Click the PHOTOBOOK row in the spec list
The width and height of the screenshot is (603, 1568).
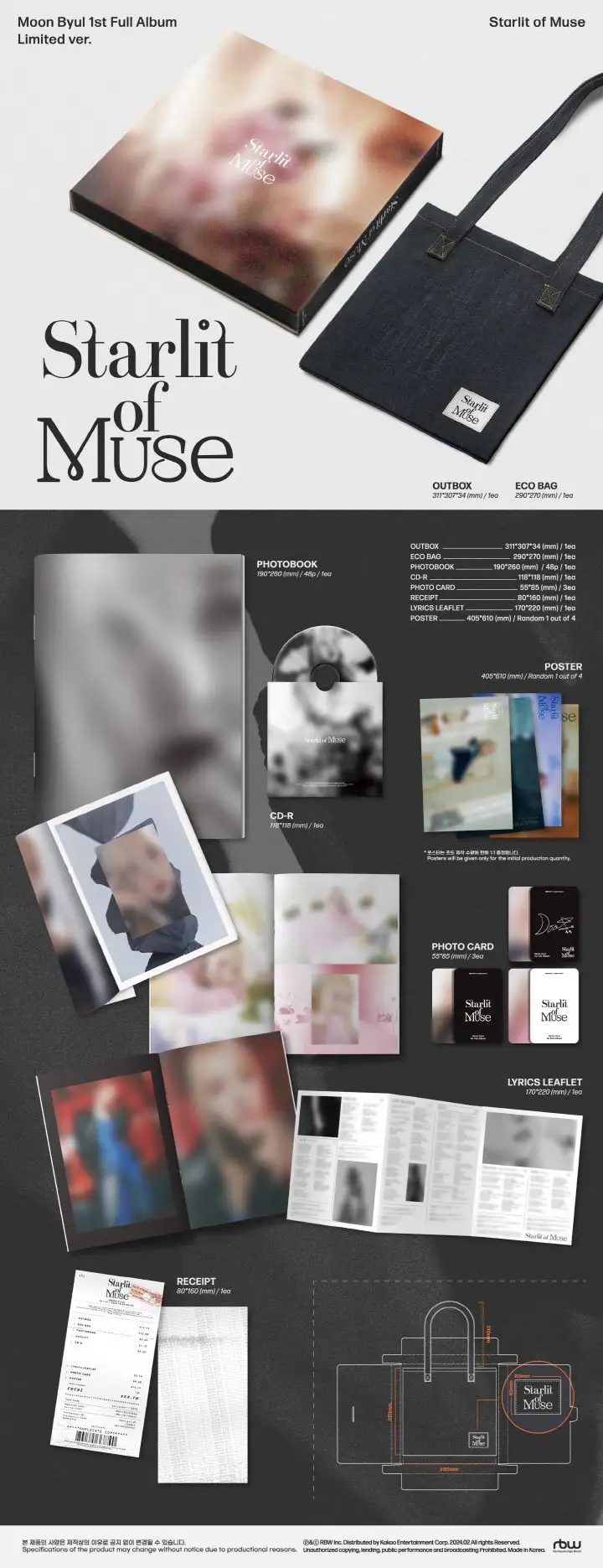coord(492,567)
